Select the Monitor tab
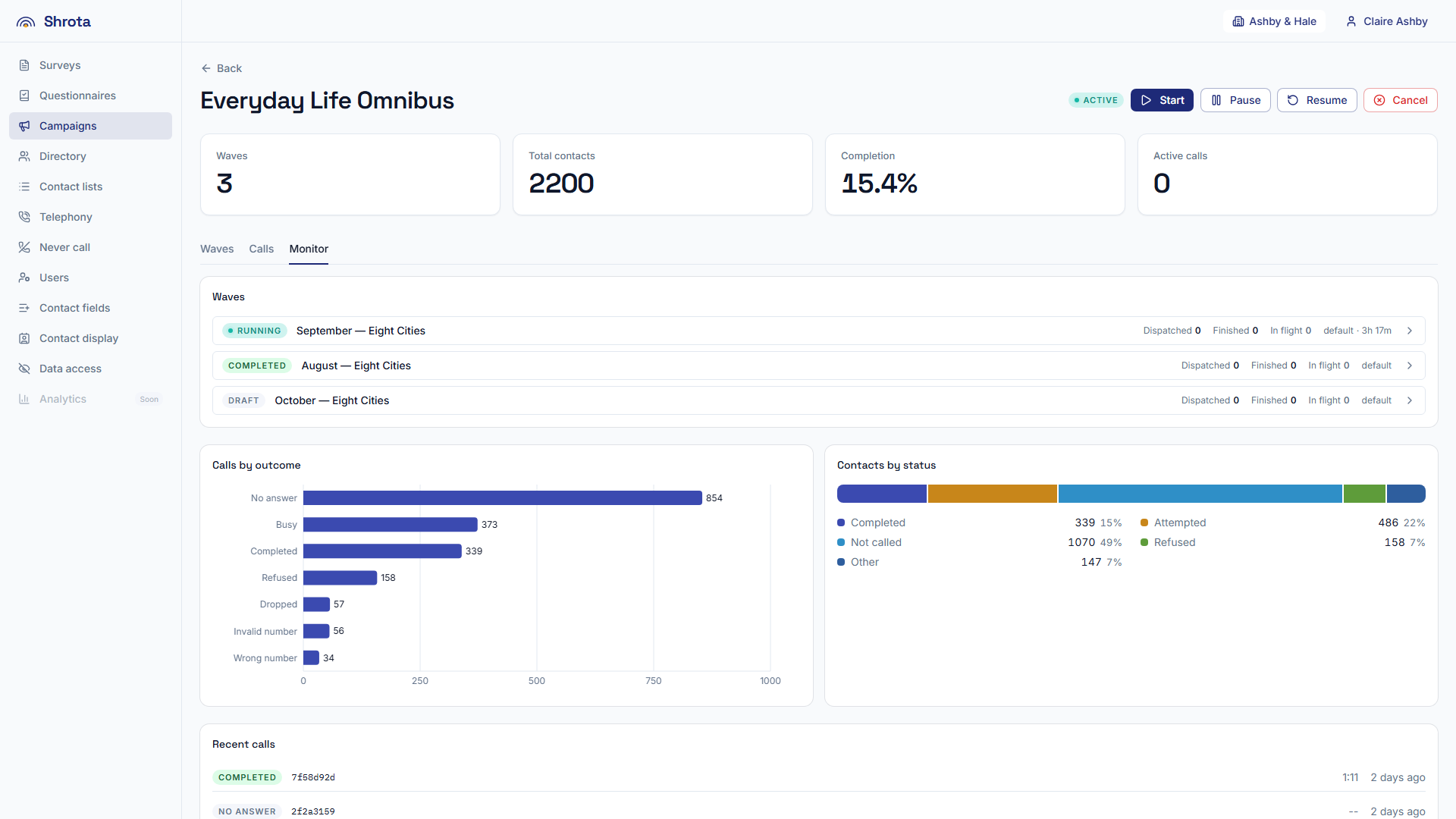Viewport: 1456px width, 819px height. (309, 249)
